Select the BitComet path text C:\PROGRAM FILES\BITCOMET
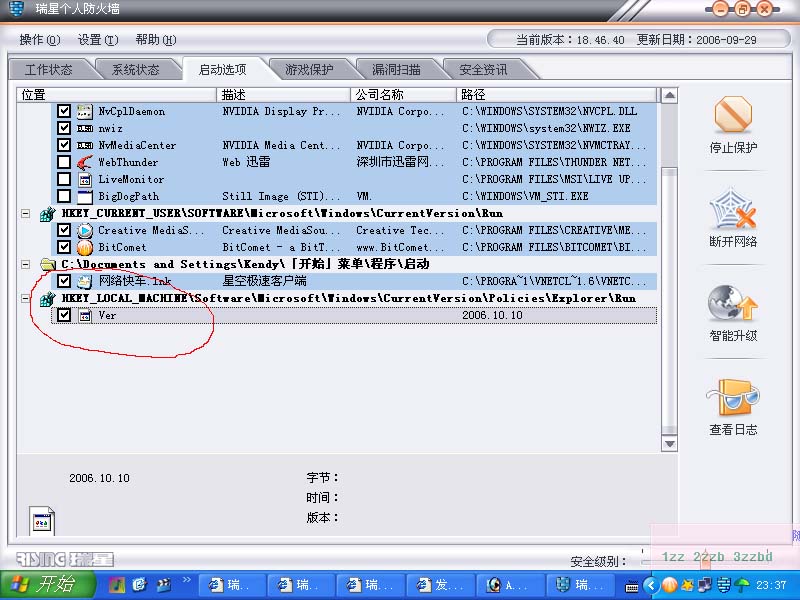 [x=554, y=247]
